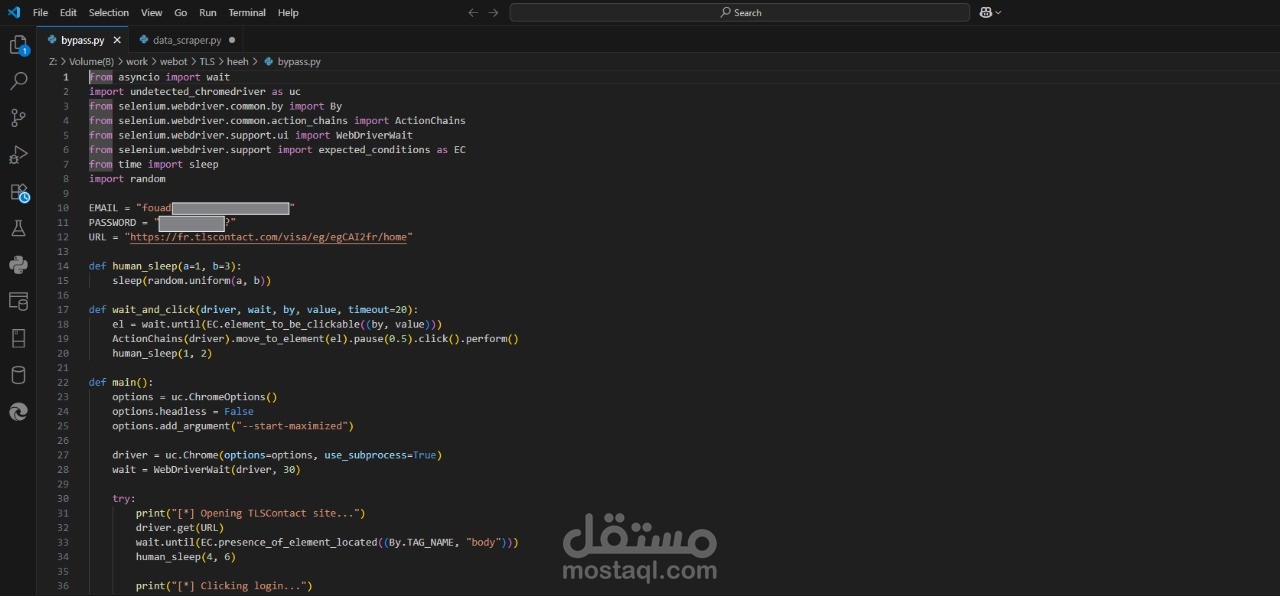Click the VS Code logo icon
1280x596 pixels.
(x=14, y=12)
